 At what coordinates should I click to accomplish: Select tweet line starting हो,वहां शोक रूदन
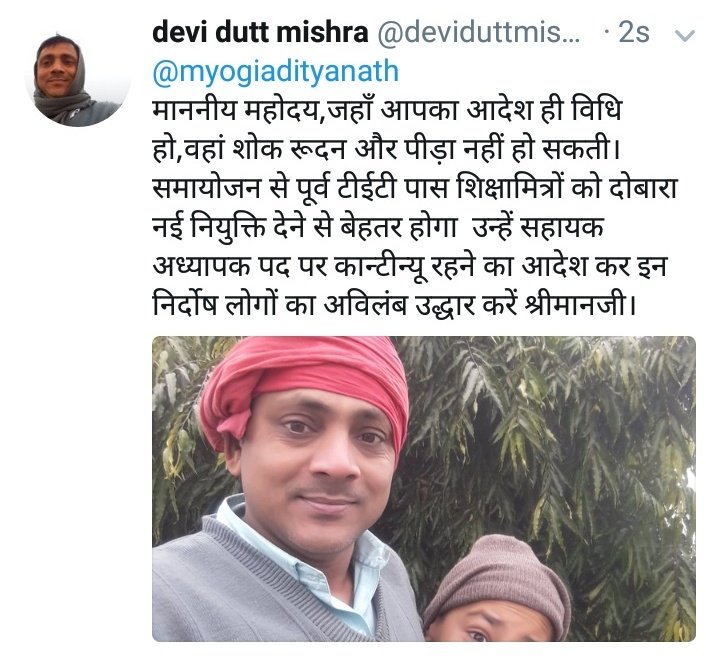click(387, 149)
